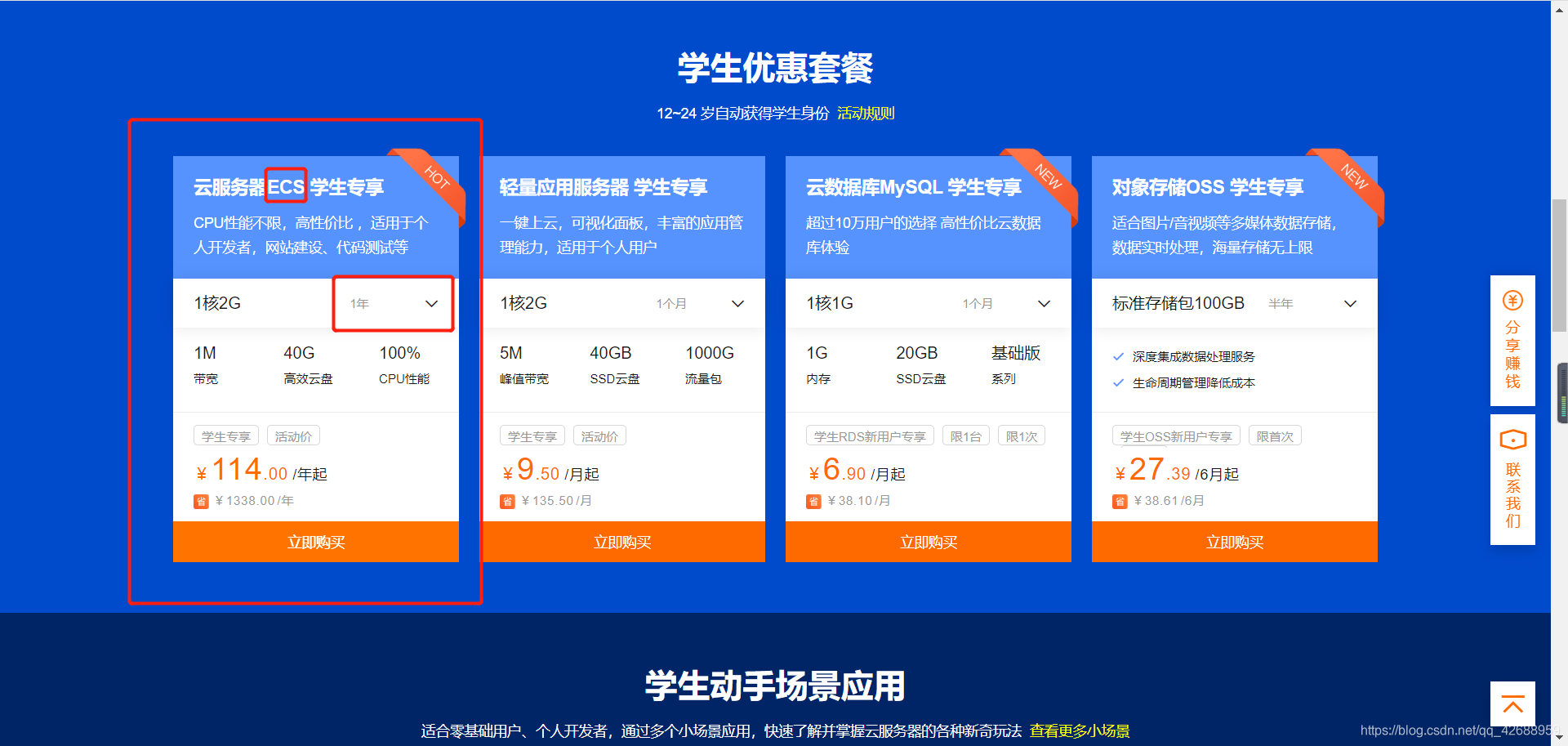1568x746 pixels.
Task: Click 立即购买 on the 对象存储OSS card
Action: coord(1234,541)
